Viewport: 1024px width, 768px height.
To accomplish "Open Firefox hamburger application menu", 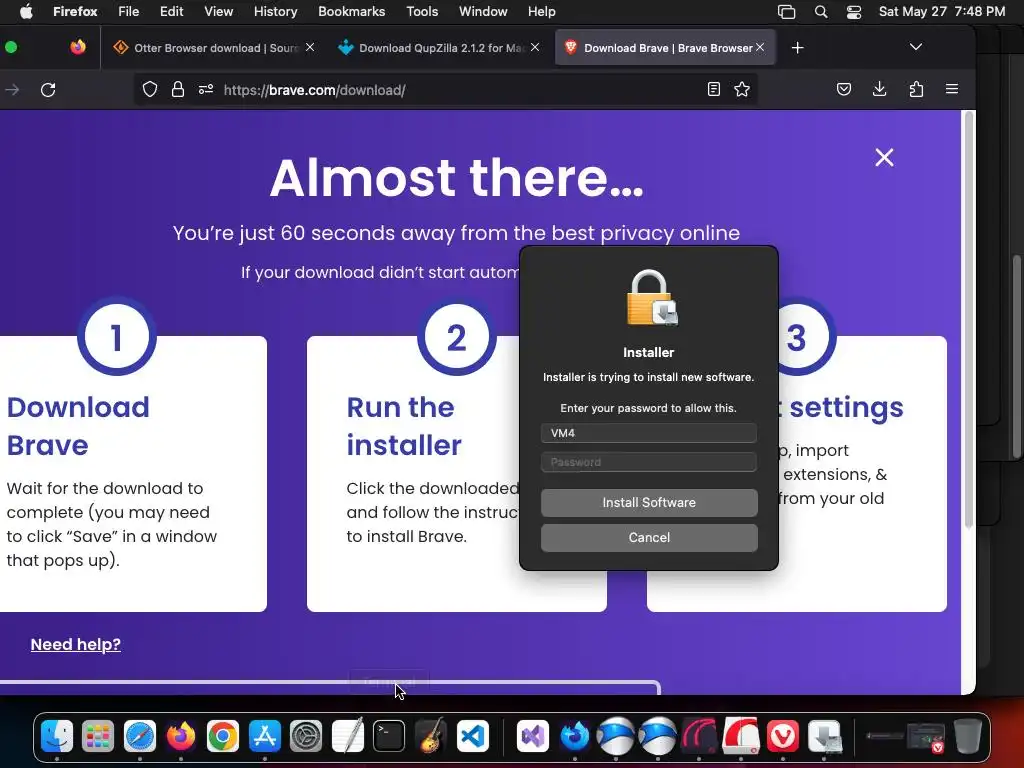I will [952, 89].
